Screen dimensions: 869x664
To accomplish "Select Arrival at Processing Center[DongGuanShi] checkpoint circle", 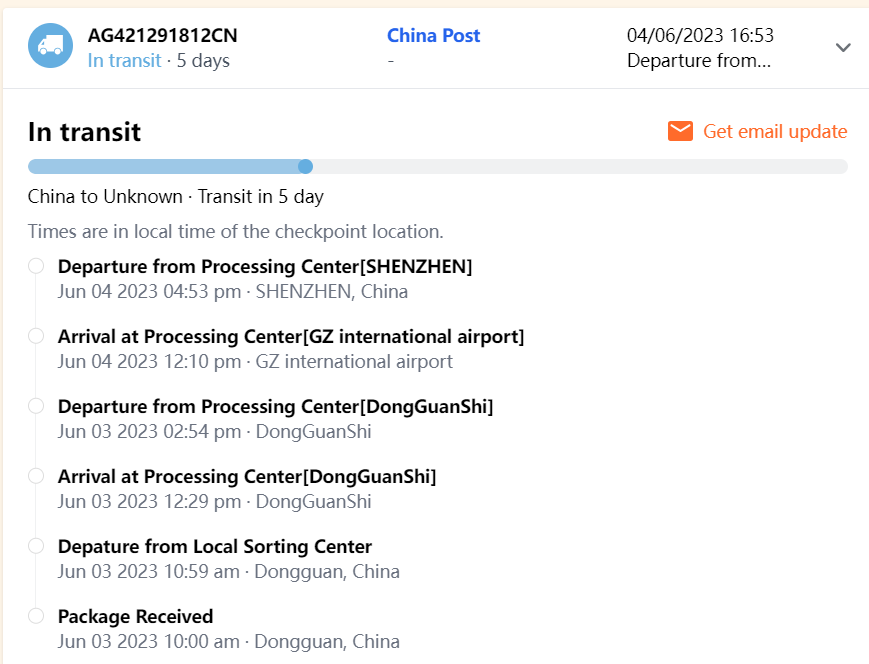I will pyautogui.click(x=36, y=476).
